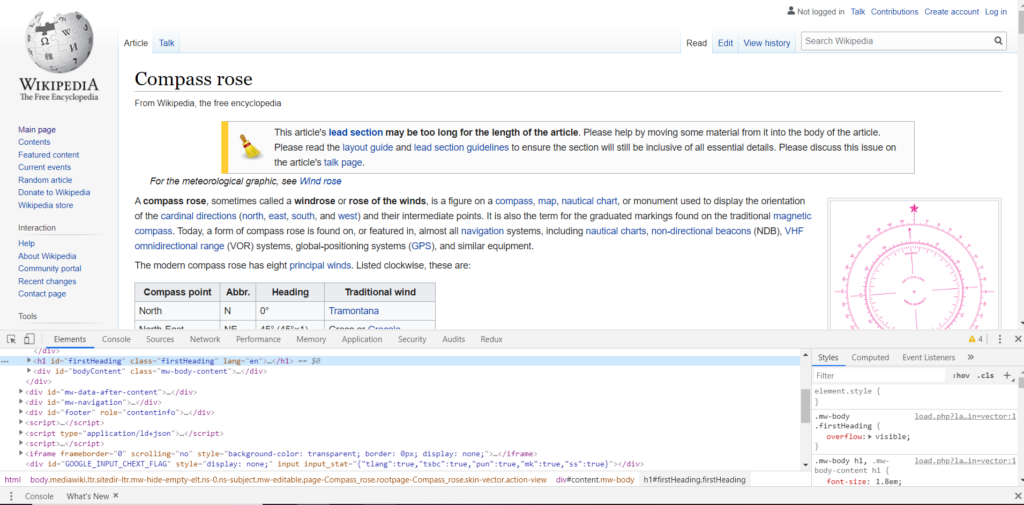
Task: Expand the mw-navigation div node
Action: (x=21, y=402)
